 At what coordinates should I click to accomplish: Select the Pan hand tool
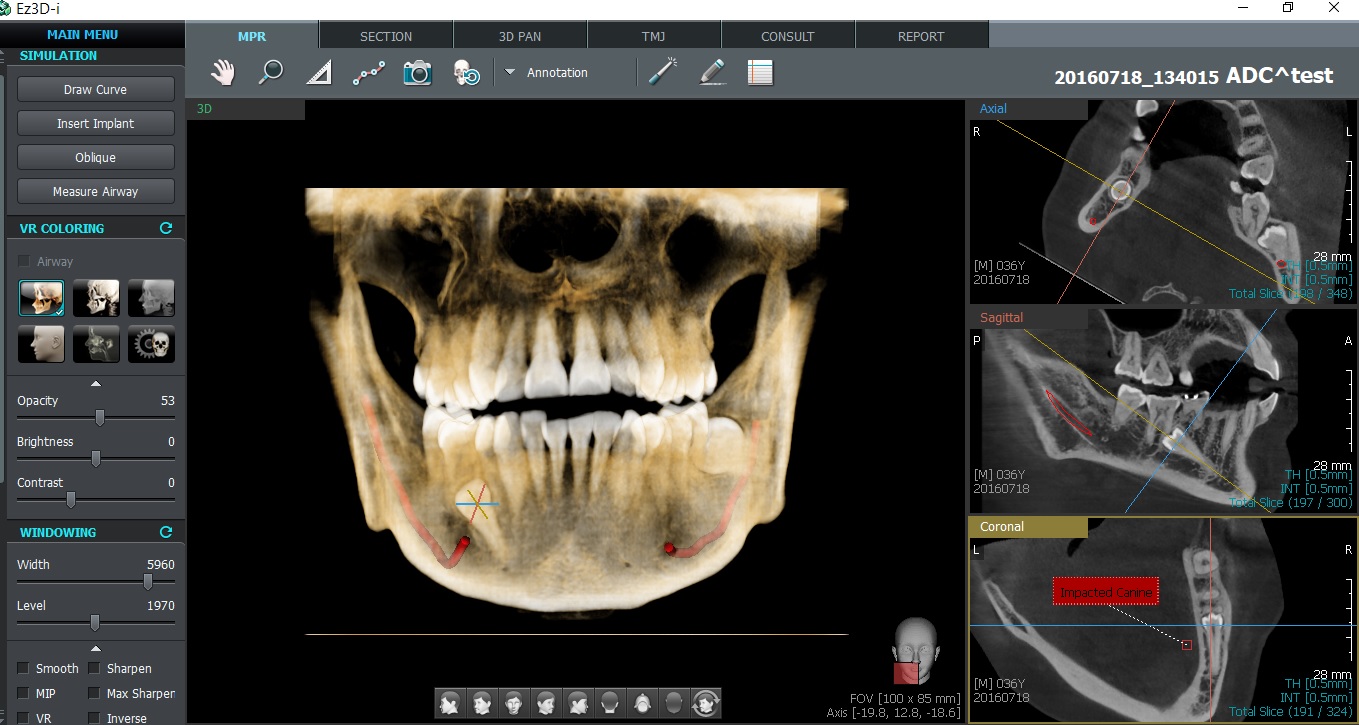click(x=222, y=73)
